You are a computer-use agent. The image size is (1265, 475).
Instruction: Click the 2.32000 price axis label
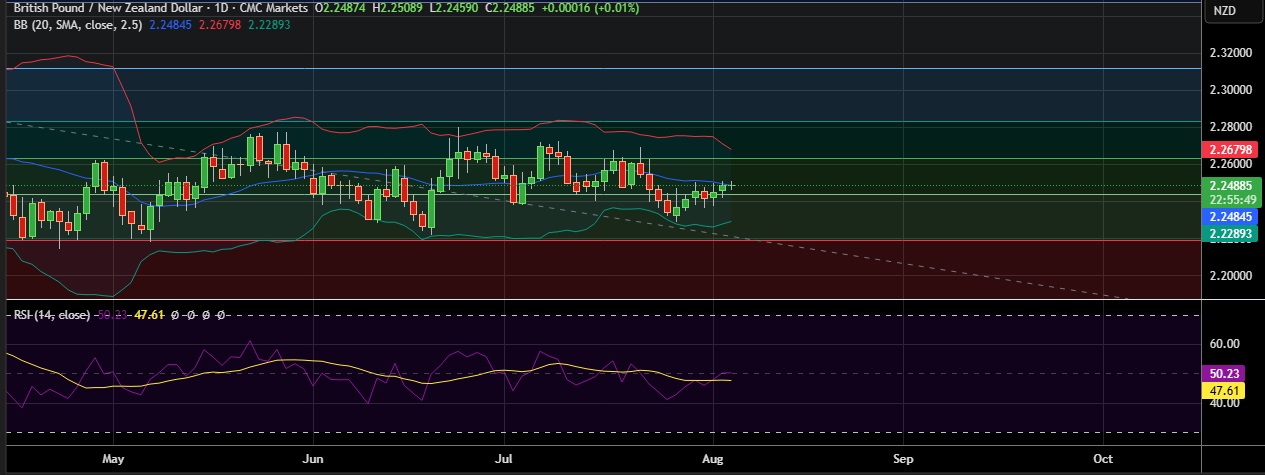tap(1230, 52)
